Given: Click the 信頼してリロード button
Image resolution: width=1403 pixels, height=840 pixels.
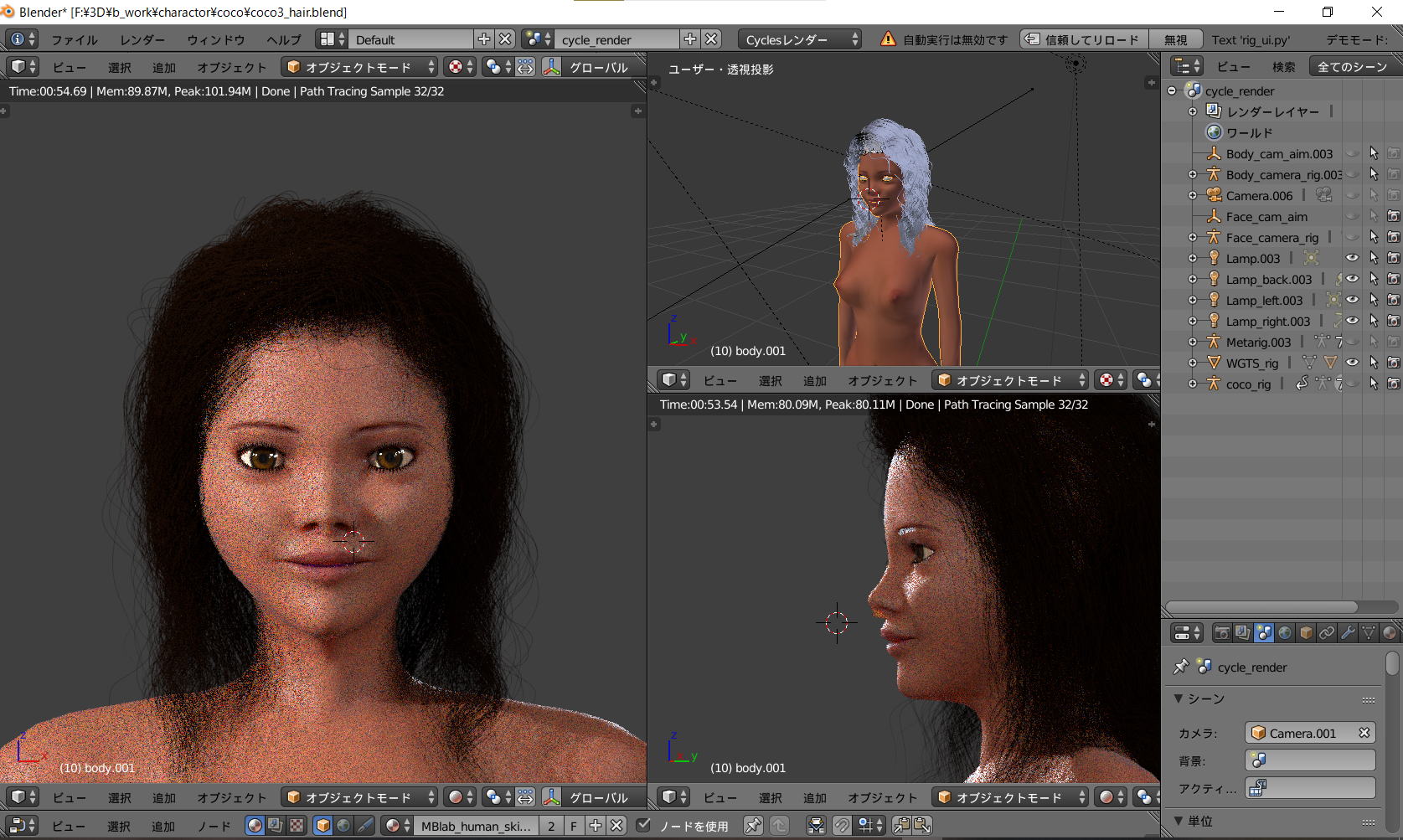Looking at the screenshot, I should coord(1082,39).
